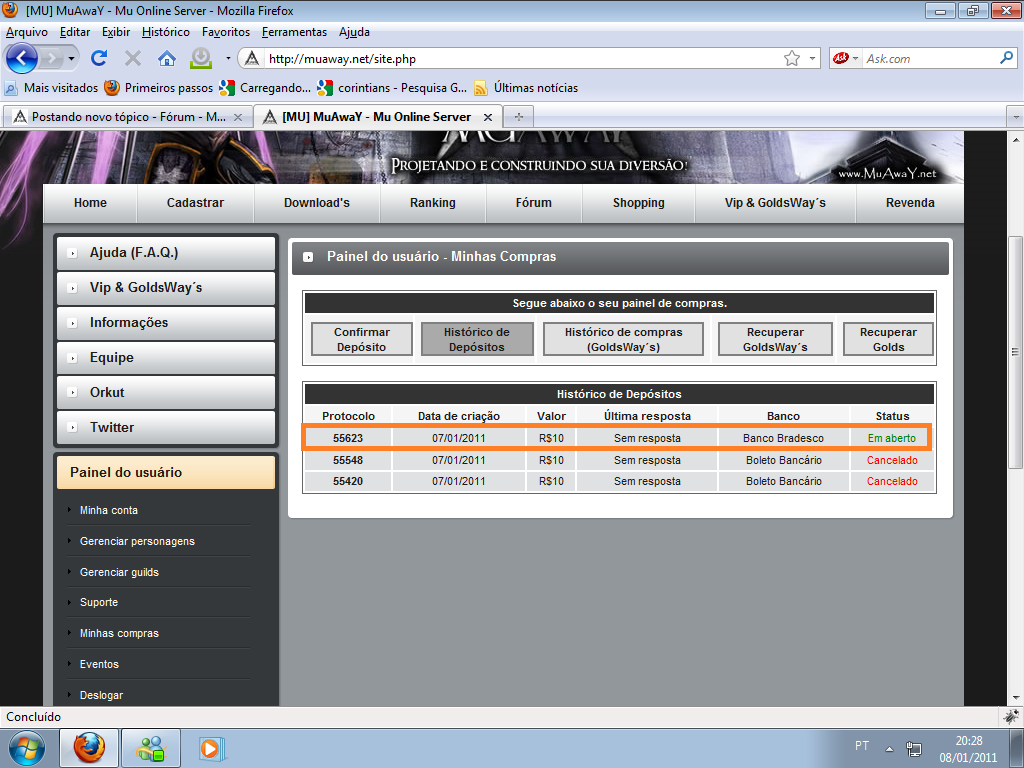Open the URL history dropdown arrow

(811, 58)
